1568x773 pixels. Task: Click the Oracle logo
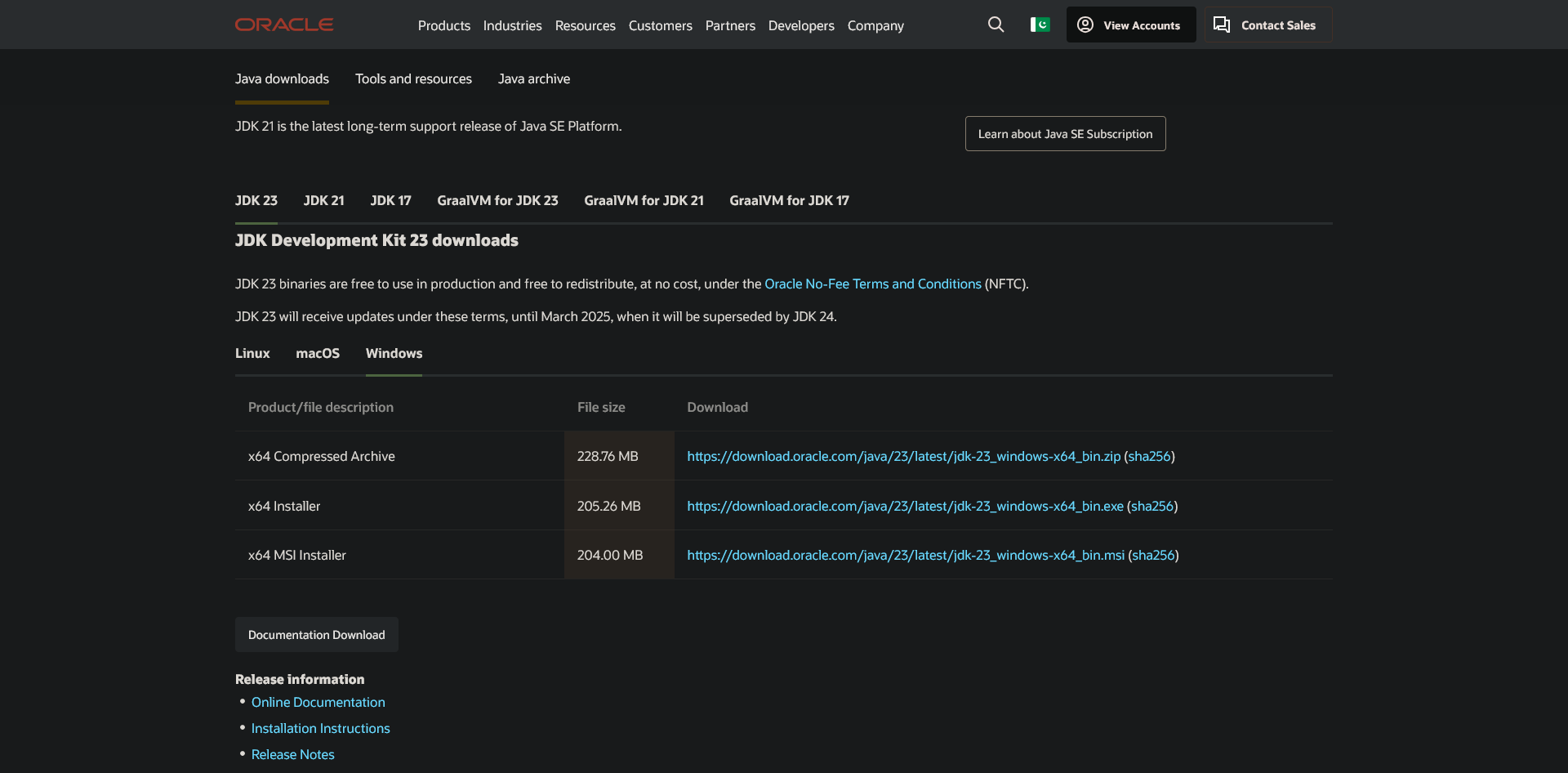point(284,25)
